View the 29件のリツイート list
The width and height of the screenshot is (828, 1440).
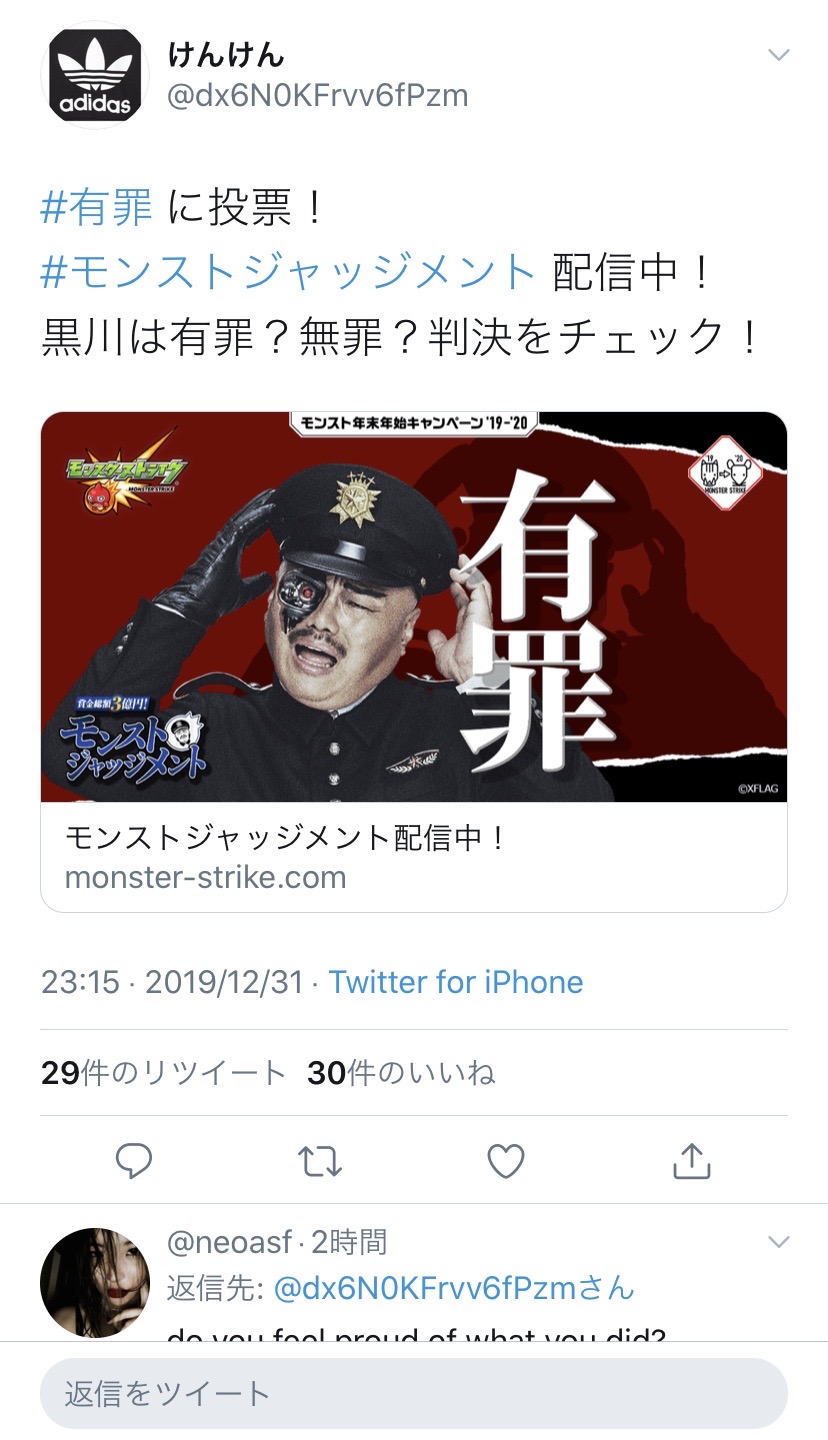(x=164, y=1073)
